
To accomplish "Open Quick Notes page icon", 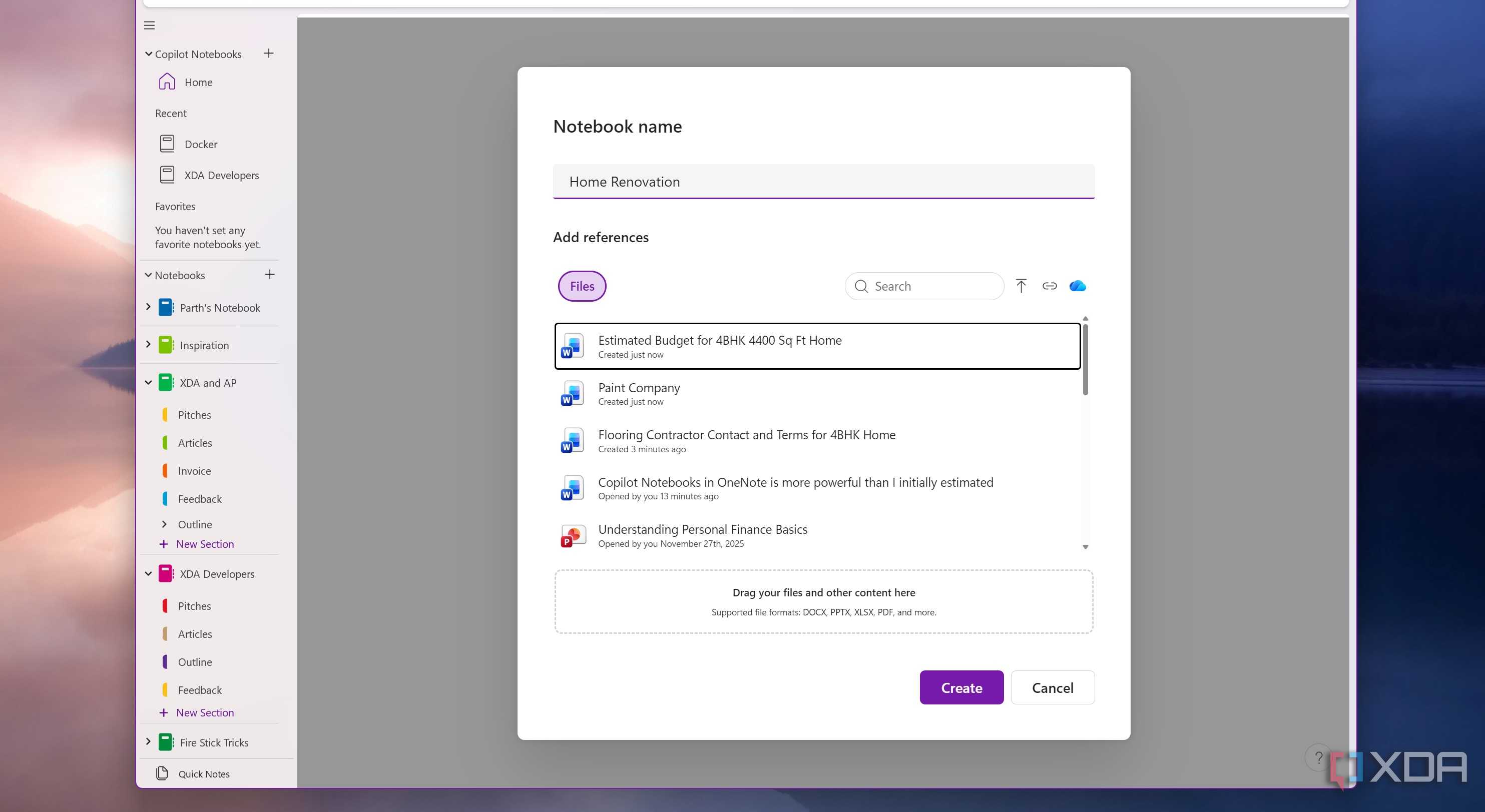I will coord(163,773).
